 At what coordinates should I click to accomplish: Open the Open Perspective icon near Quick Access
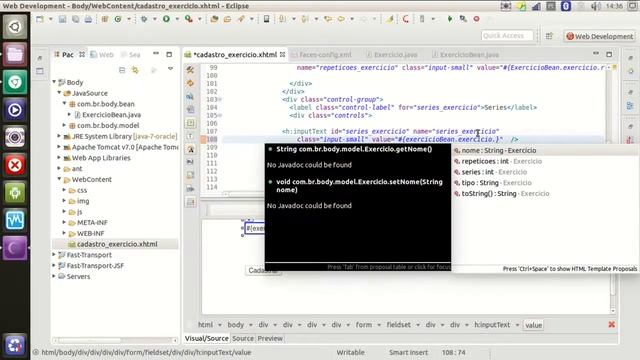549,36
